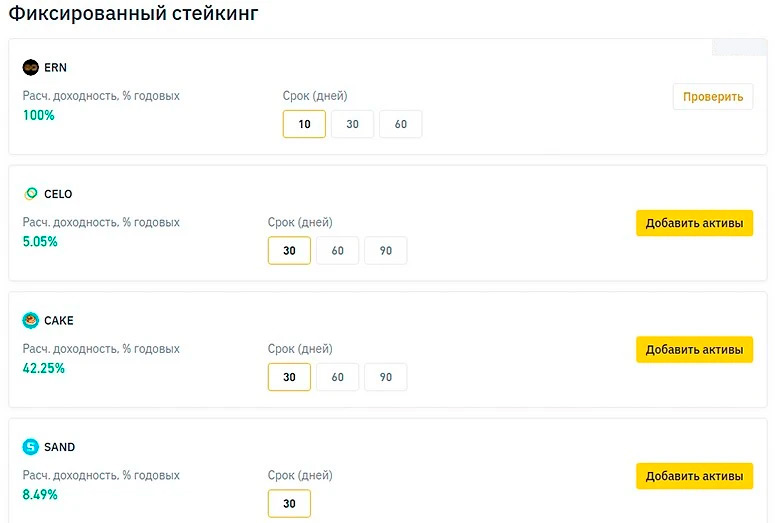Click the ERN coin icon
The image size is (775, 523).
(x=31, y=67)
